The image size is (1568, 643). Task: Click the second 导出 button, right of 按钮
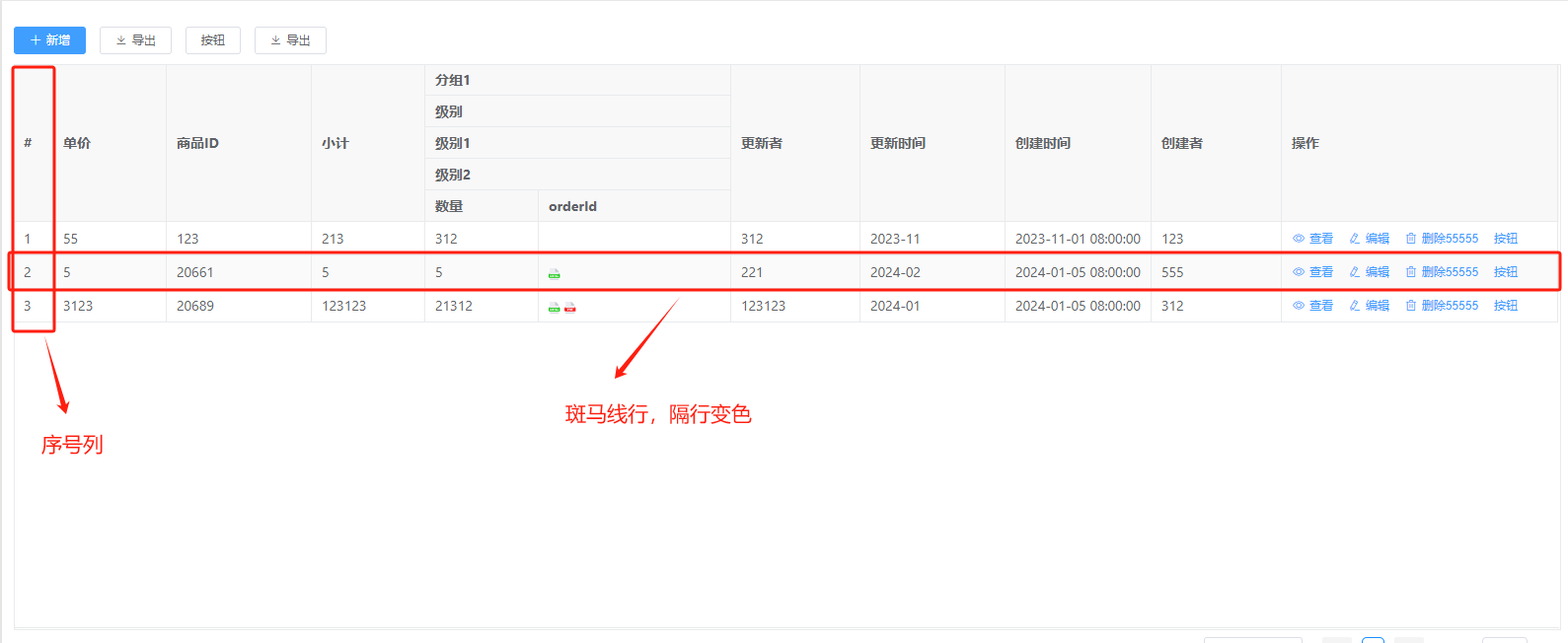pos(290,40)
